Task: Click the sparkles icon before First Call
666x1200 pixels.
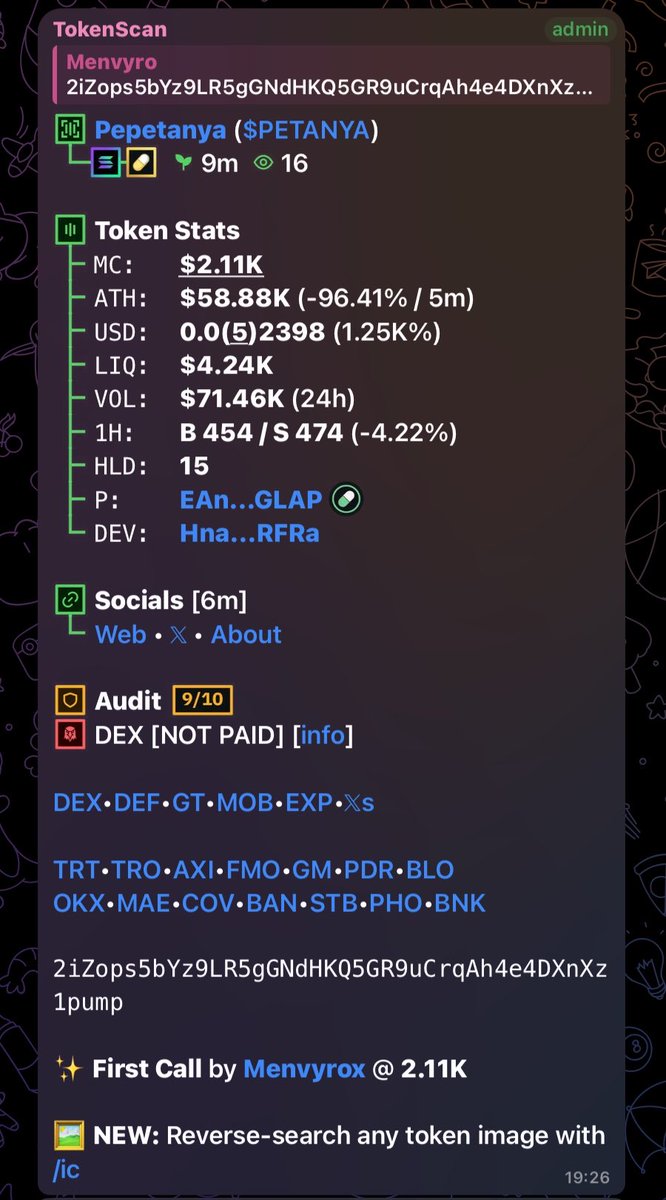Action: pyautogui.click(x=69, y=1069)
